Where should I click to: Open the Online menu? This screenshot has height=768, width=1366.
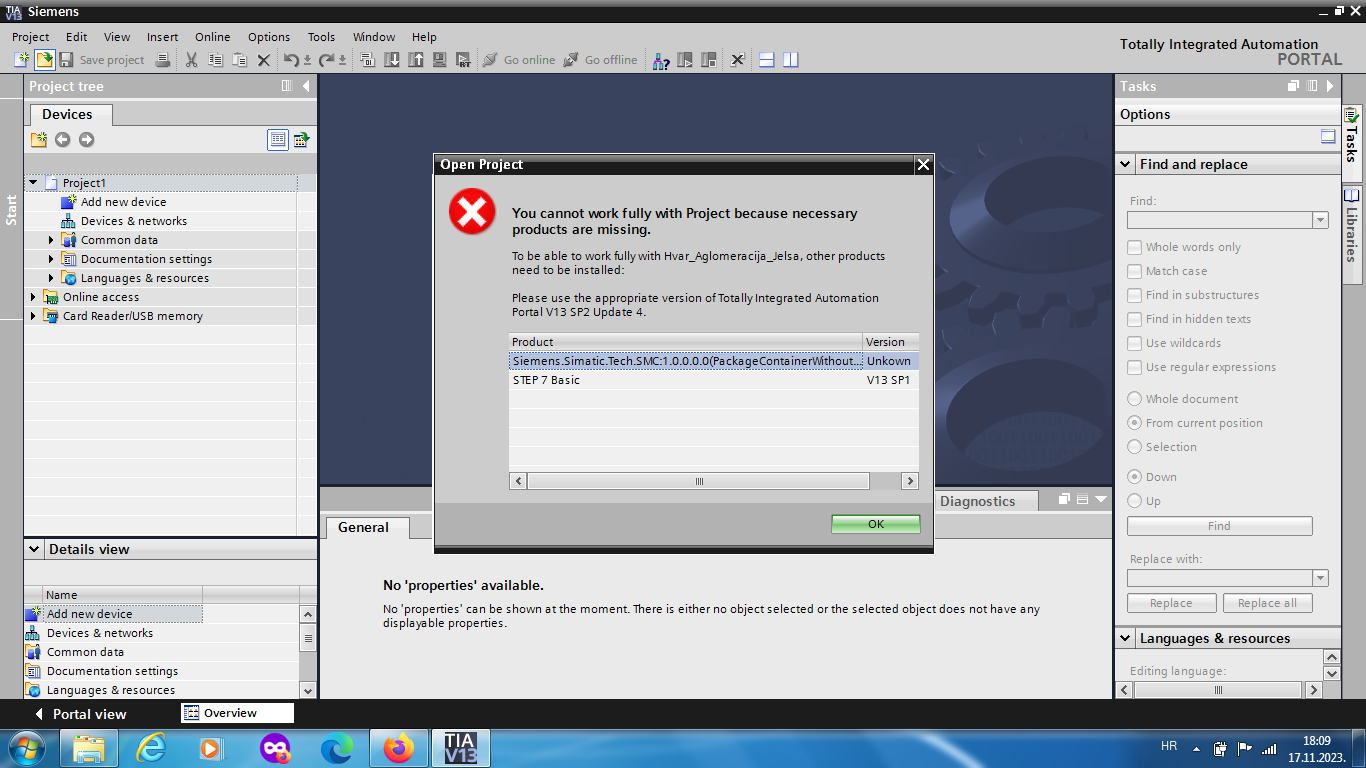212,37
